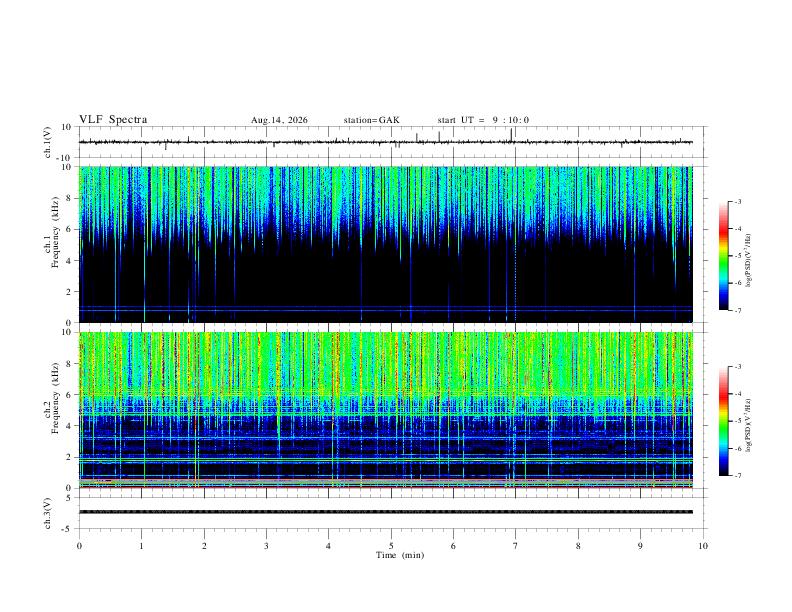Click the ch.1 voltage waveform trace
Viewport: 792px width, 612px height.
(x=385, y=142)
